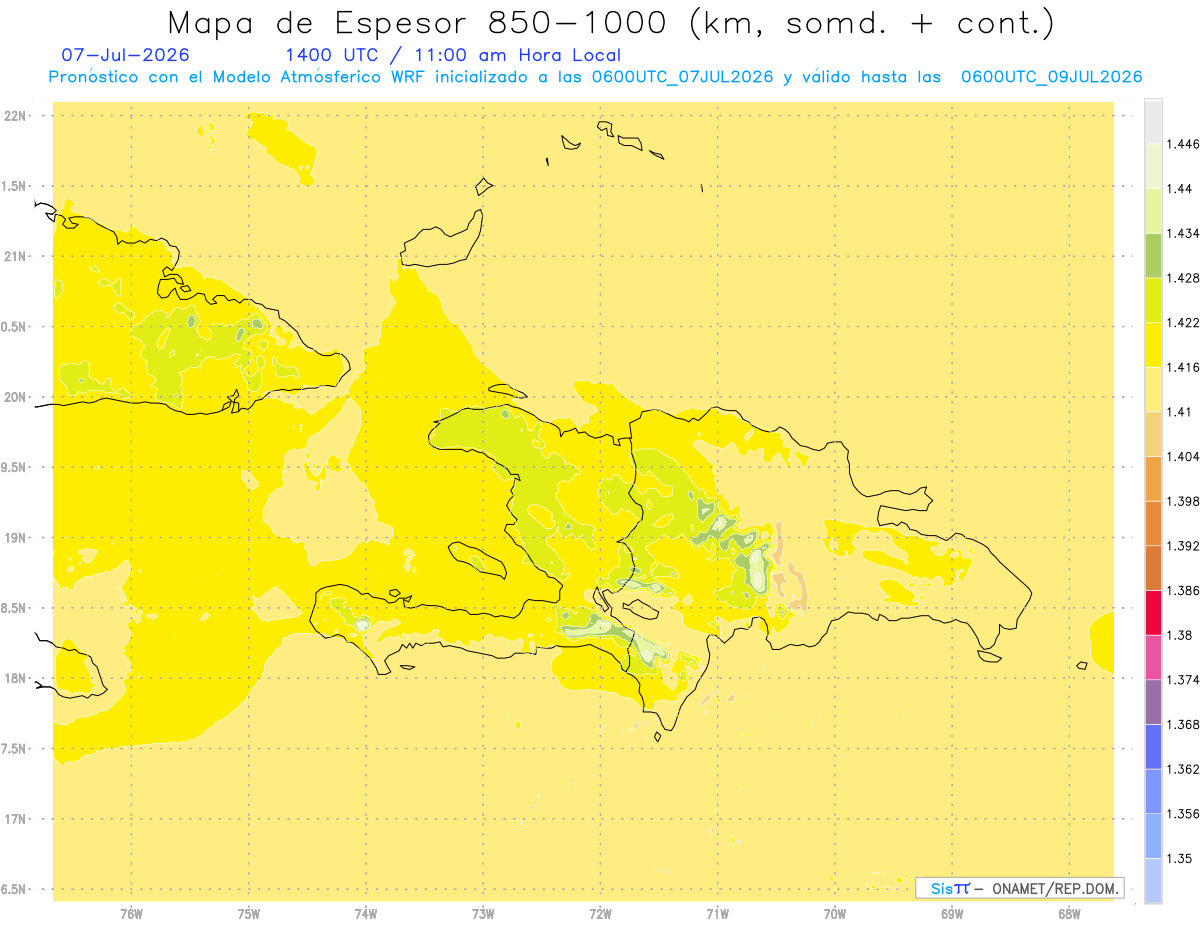Click the date label "07-Jul-2026"
Image resolution: width=1200 pixels, height=927 pixels.
click(125, 55)
